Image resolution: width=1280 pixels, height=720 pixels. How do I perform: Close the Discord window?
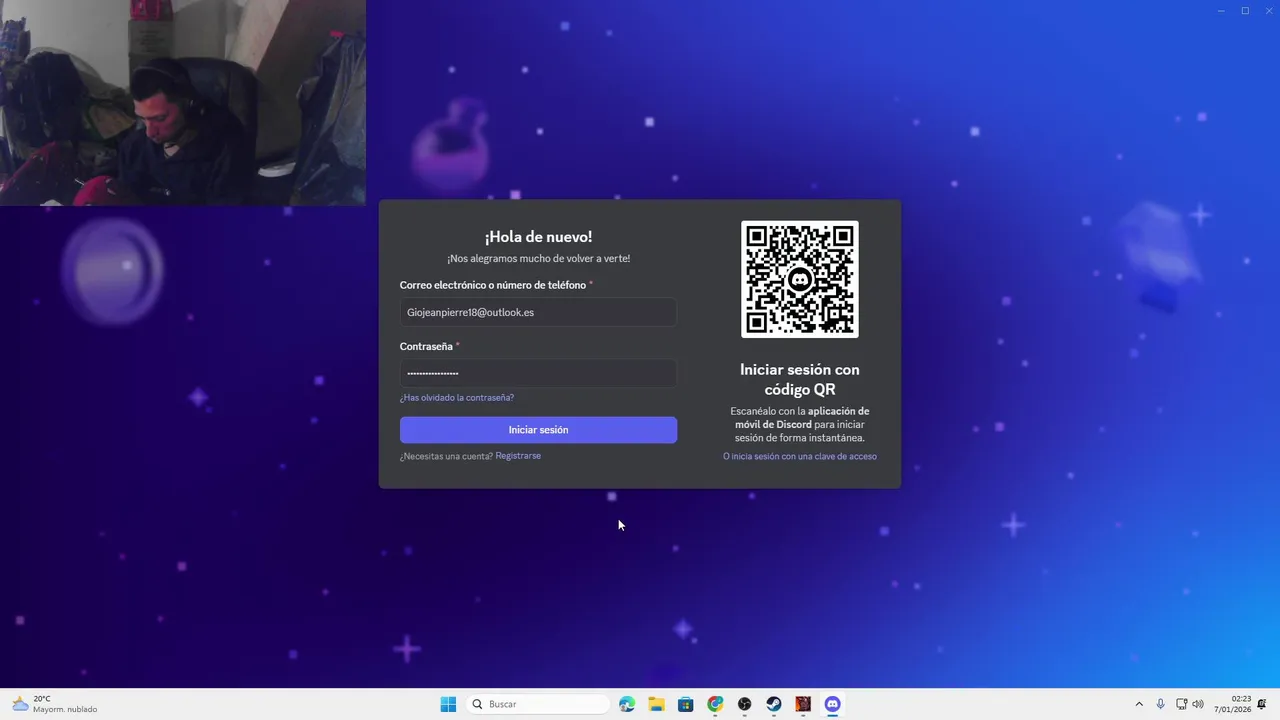pyautogui.click(x=1268, y=11)
